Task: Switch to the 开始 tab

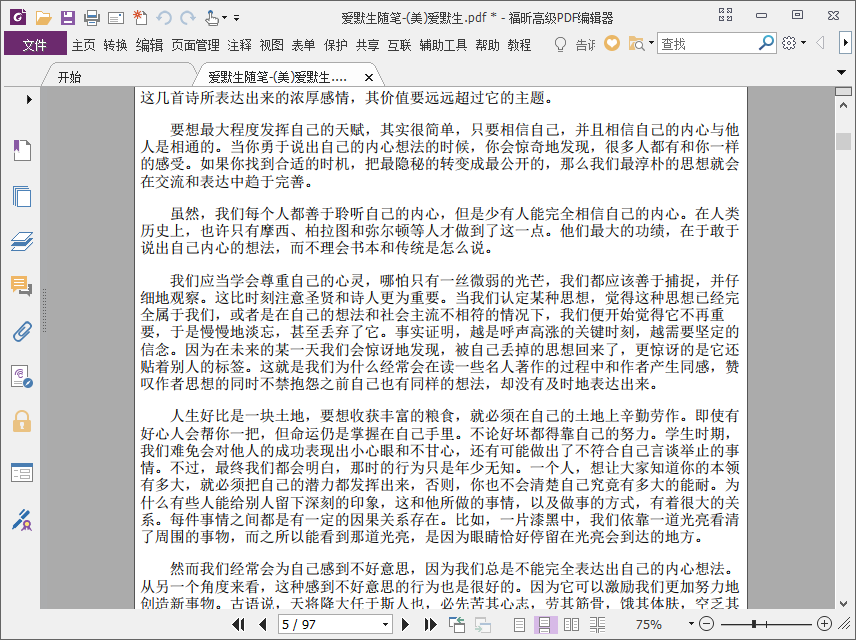Action: pyautogui.click(x=70, y=77)
